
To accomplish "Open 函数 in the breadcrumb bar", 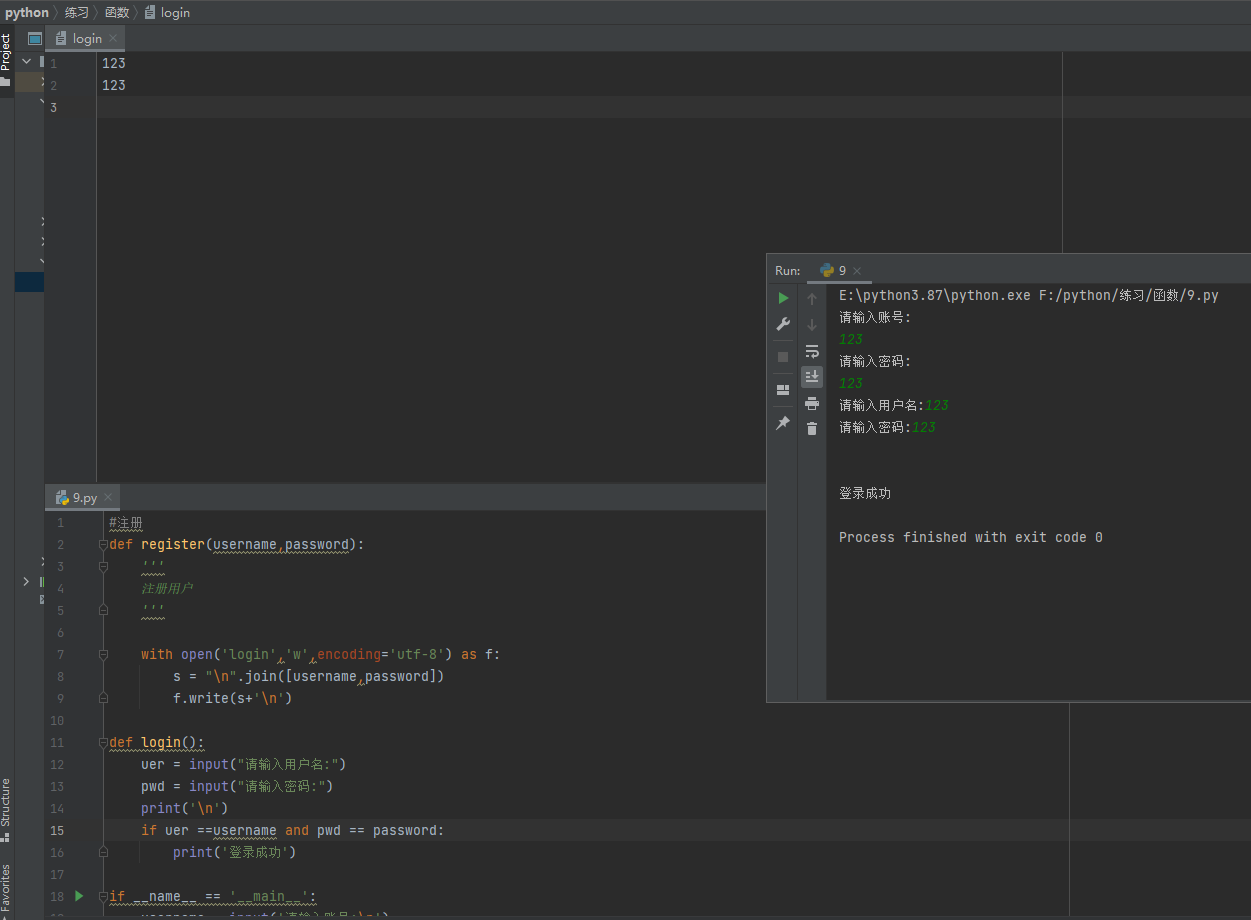I will 116,12.
